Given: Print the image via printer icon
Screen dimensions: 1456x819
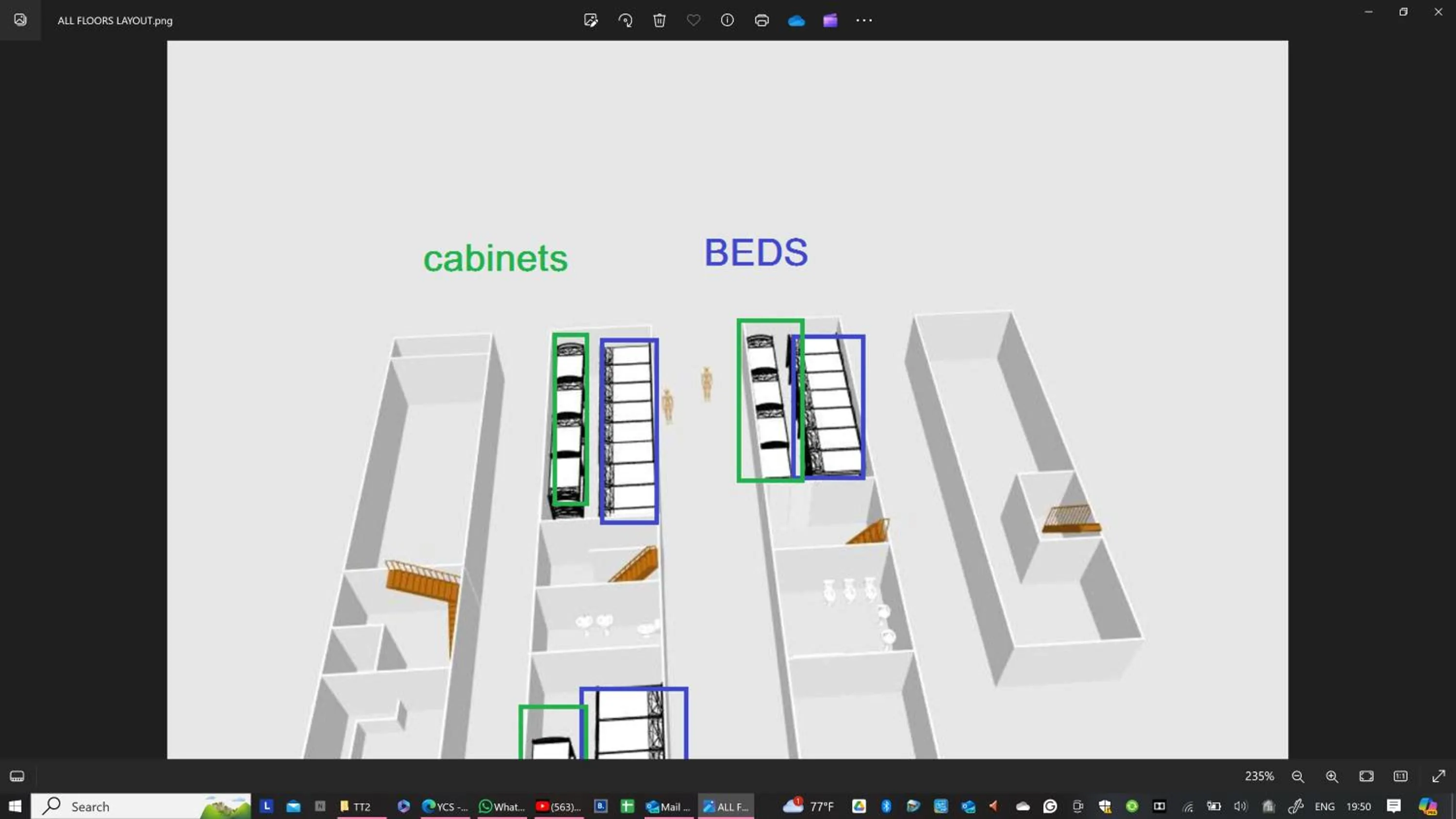Looking at the screenshot, I should pos(762,20).
